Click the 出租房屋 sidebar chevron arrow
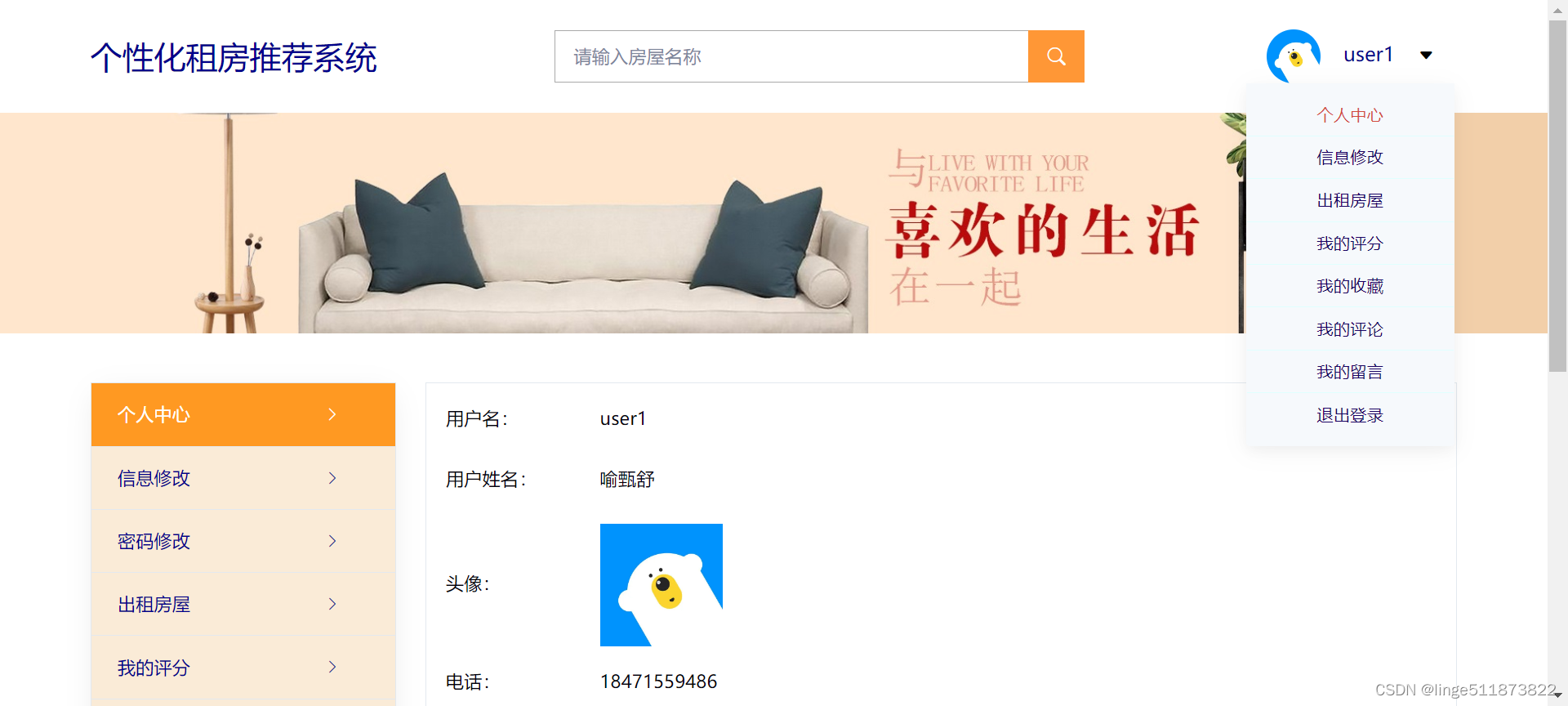 332,604
